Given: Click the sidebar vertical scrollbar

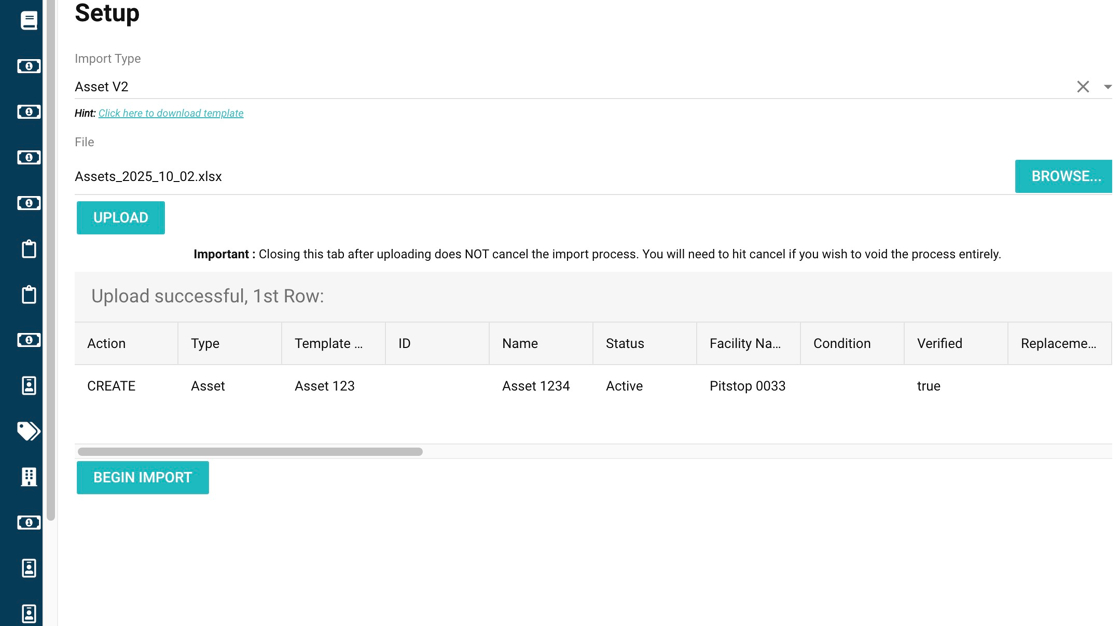Looking at the screenshot, I should (50, 260).
